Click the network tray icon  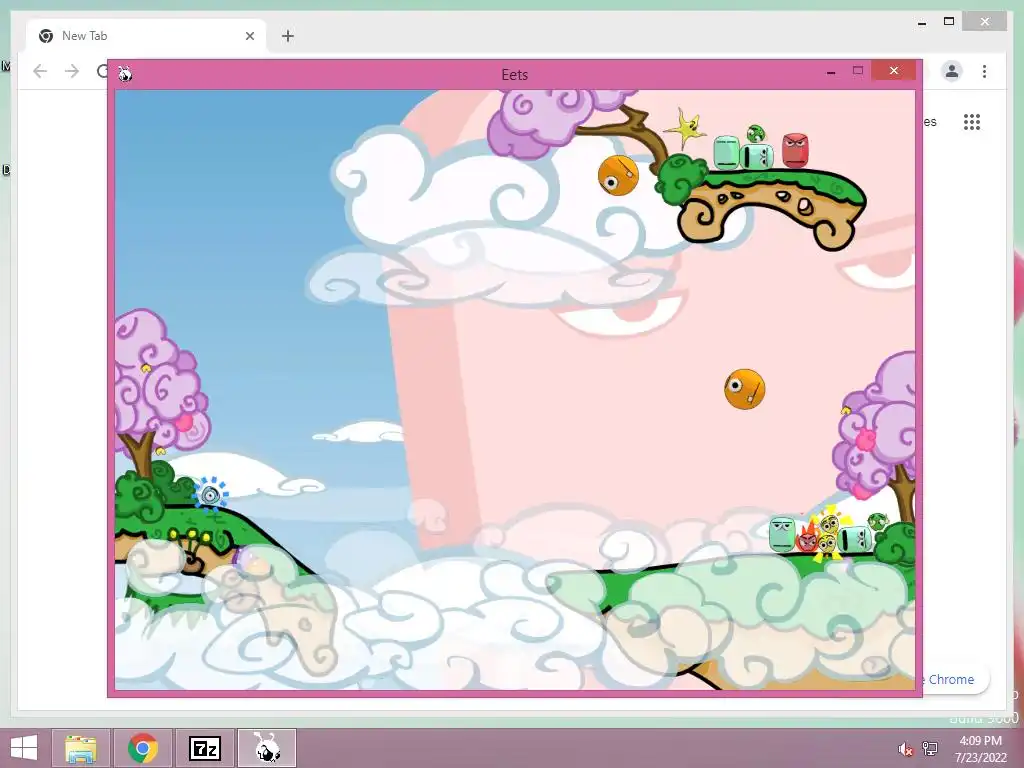(x=930, y=748)
